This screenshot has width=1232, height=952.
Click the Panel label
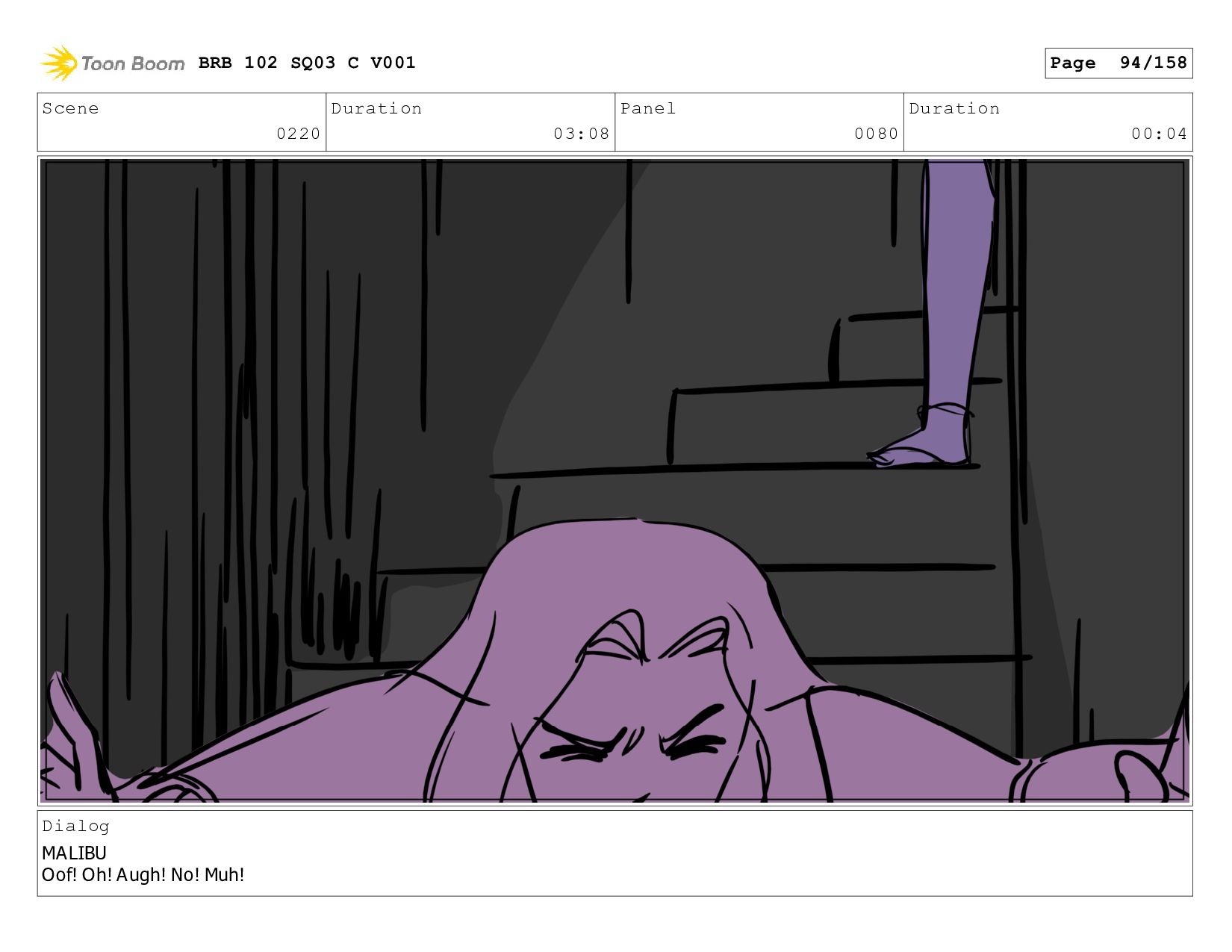pyautogui.click(x=647, y=108)
